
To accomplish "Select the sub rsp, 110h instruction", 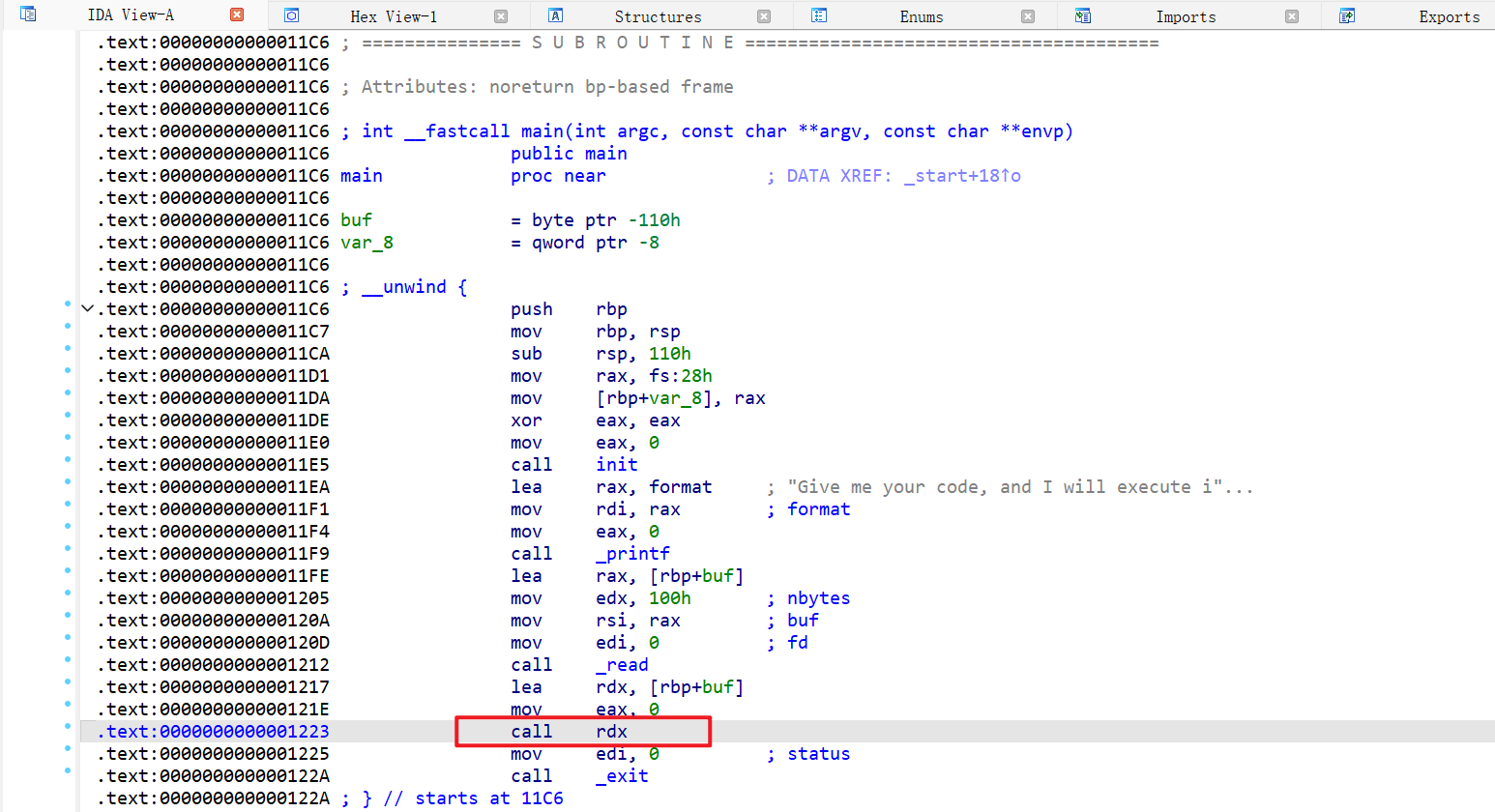I will pyautogui.click(x=600, y=354).
